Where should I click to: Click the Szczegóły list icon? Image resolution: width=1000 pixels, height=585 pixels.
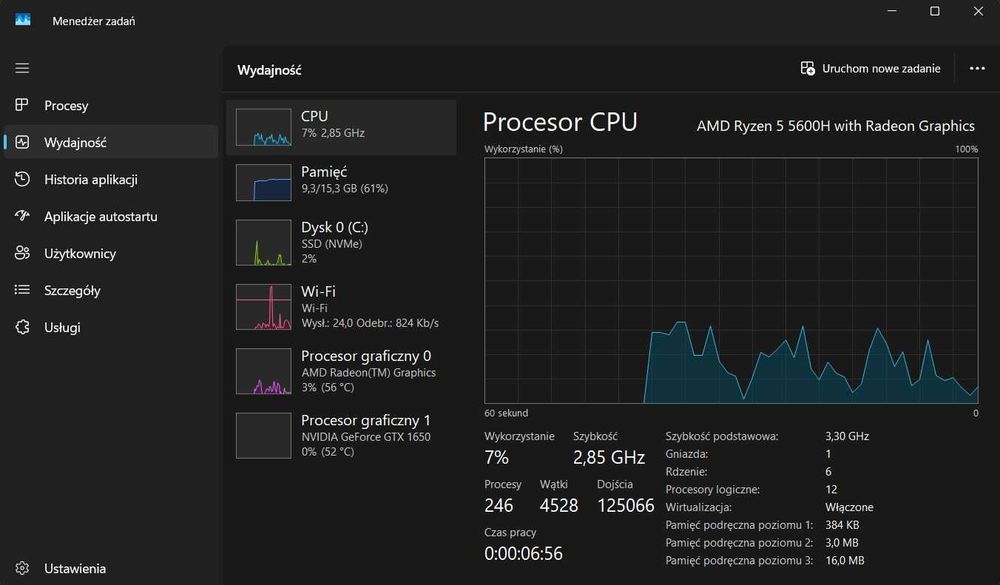click(x=22, y=290)
